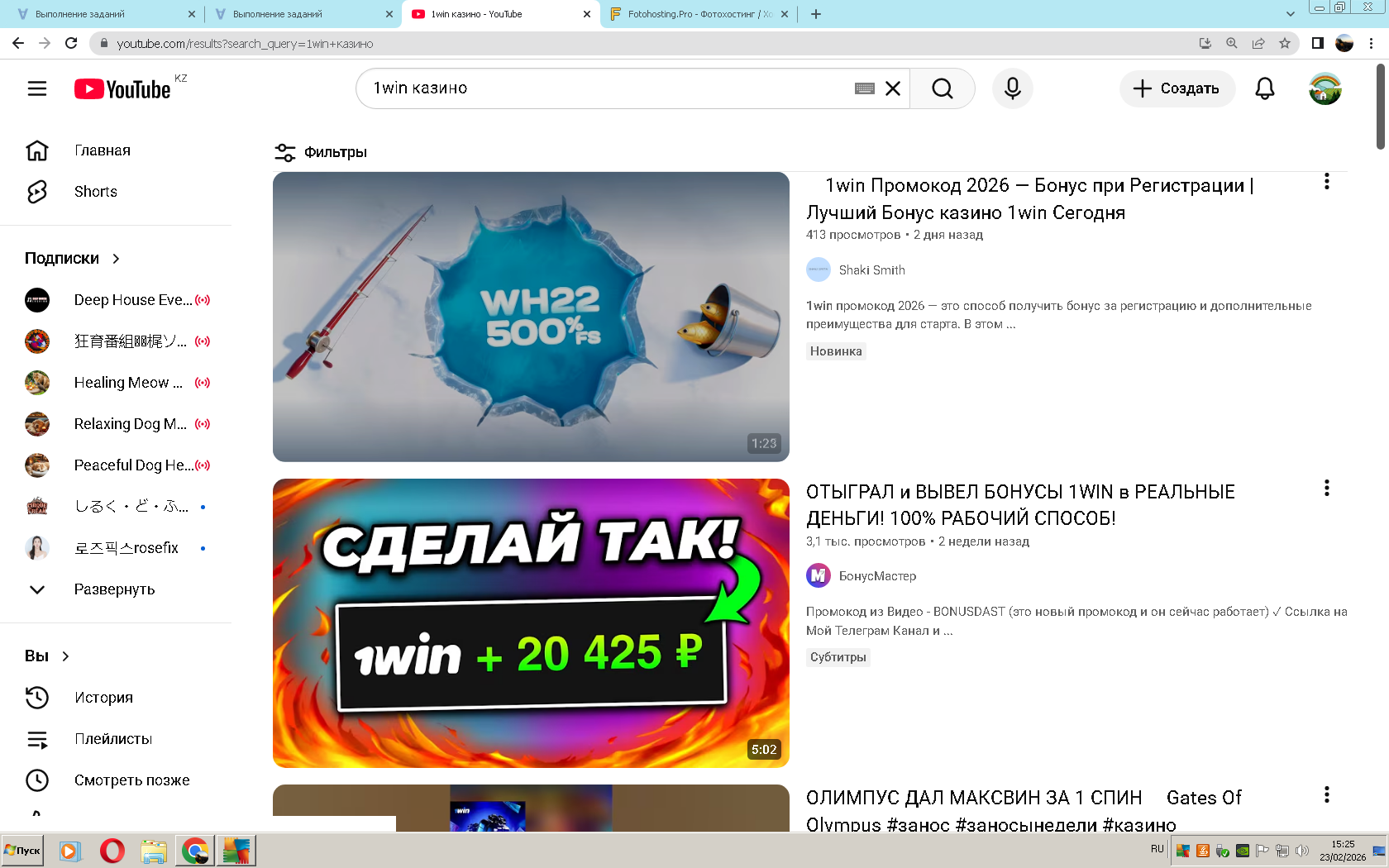
Task: Close the 1win казино - YouTube tab
Action: 587,14
